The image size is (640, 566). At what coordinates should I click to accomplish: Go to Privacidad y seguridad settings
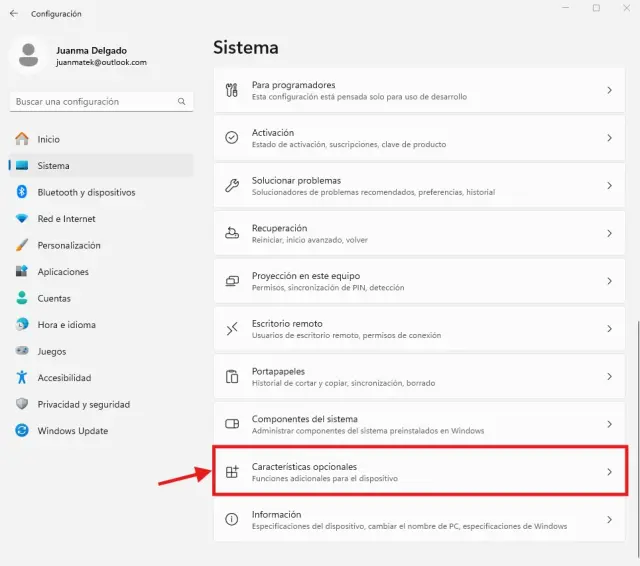83,404
